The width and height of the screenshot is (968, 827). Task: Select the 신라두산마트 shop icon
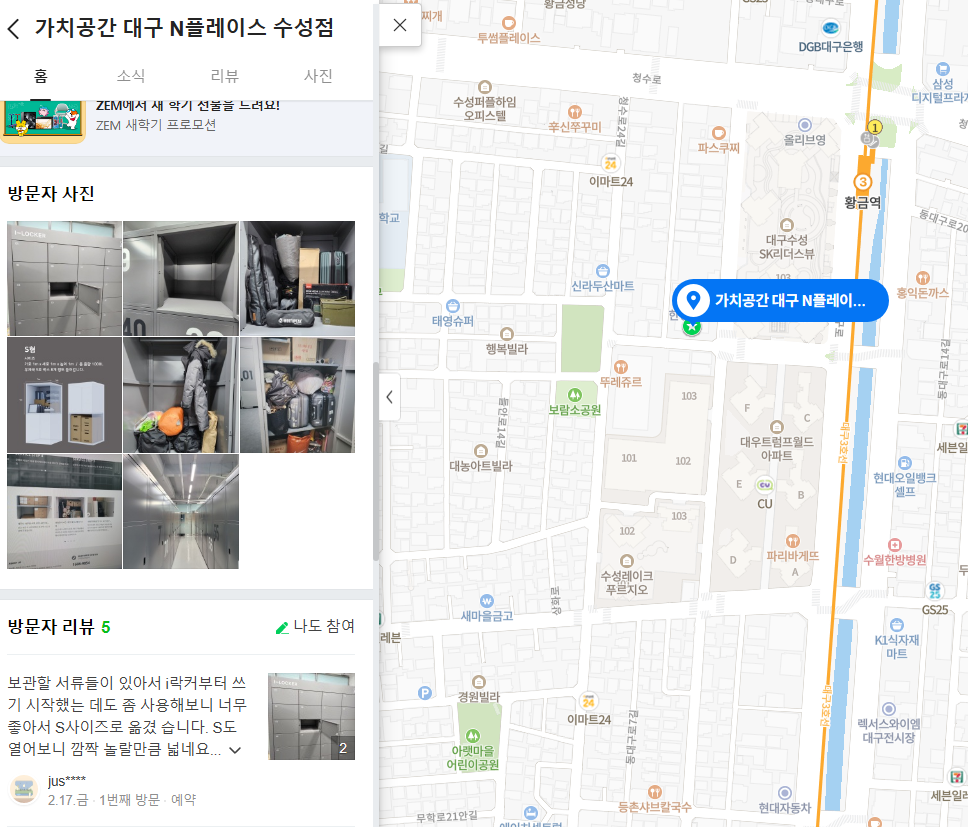603,271
